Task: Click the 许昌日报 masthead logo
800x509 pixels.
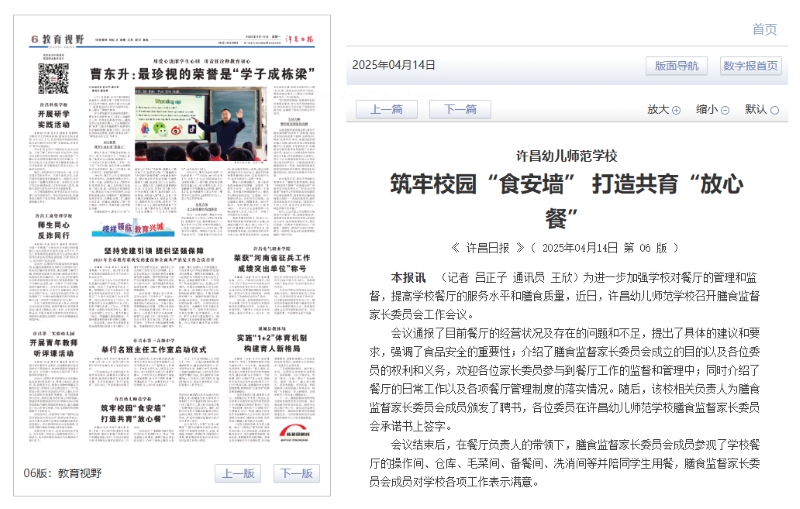Action: pos(299,39)
